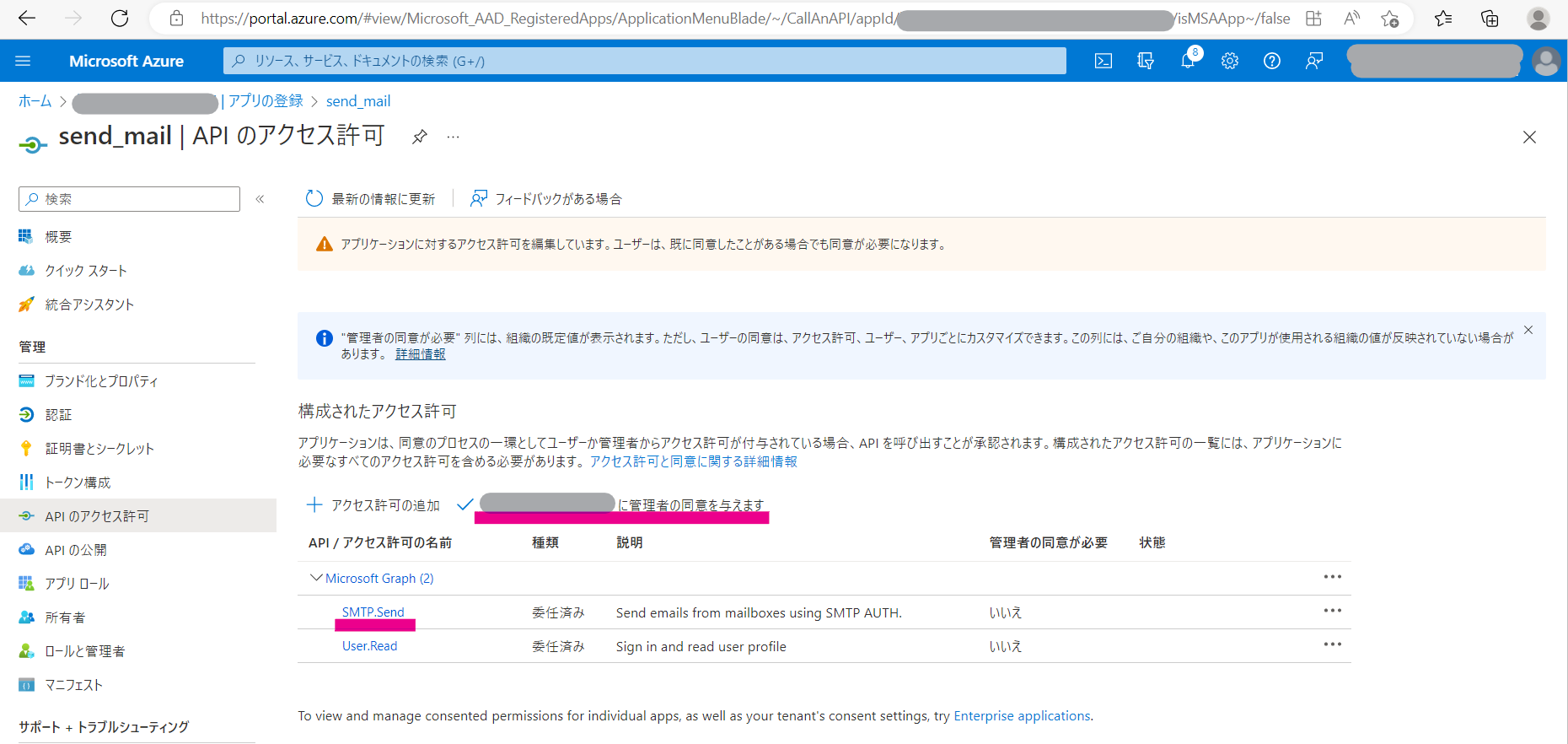Close the API permissions blade
1568x744 pixels.
pos(1529,137)
